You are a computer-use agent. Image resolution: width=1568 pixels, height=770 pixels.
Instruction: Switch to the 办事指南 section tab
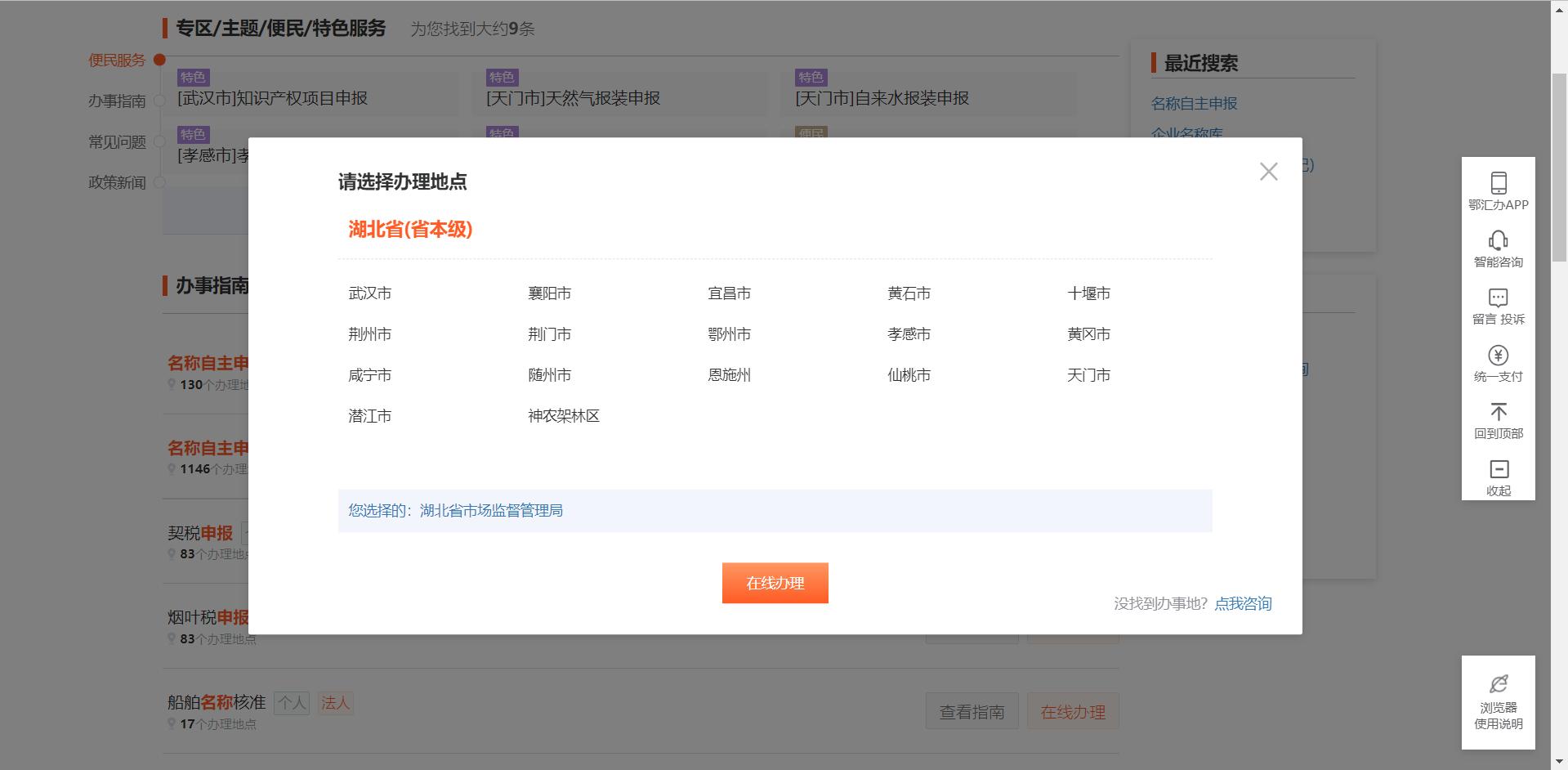tap(117, 101)
